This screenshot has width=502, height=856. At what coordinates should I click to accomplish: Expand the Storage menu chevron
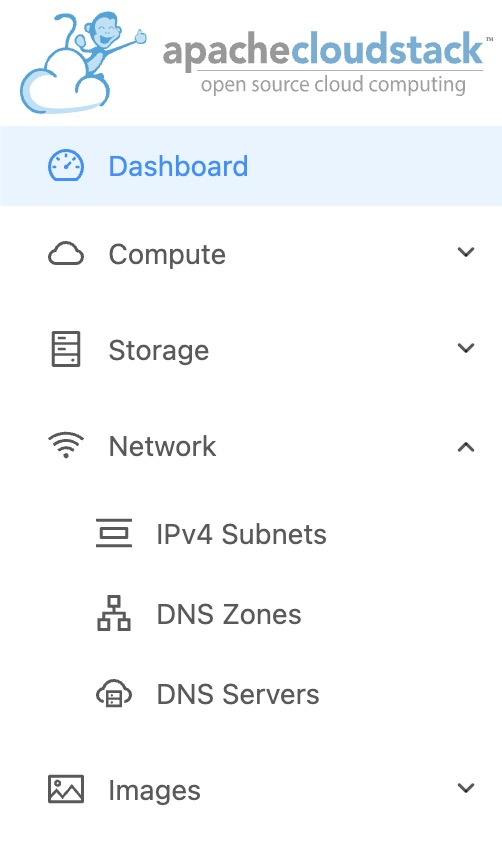[465, 348]
